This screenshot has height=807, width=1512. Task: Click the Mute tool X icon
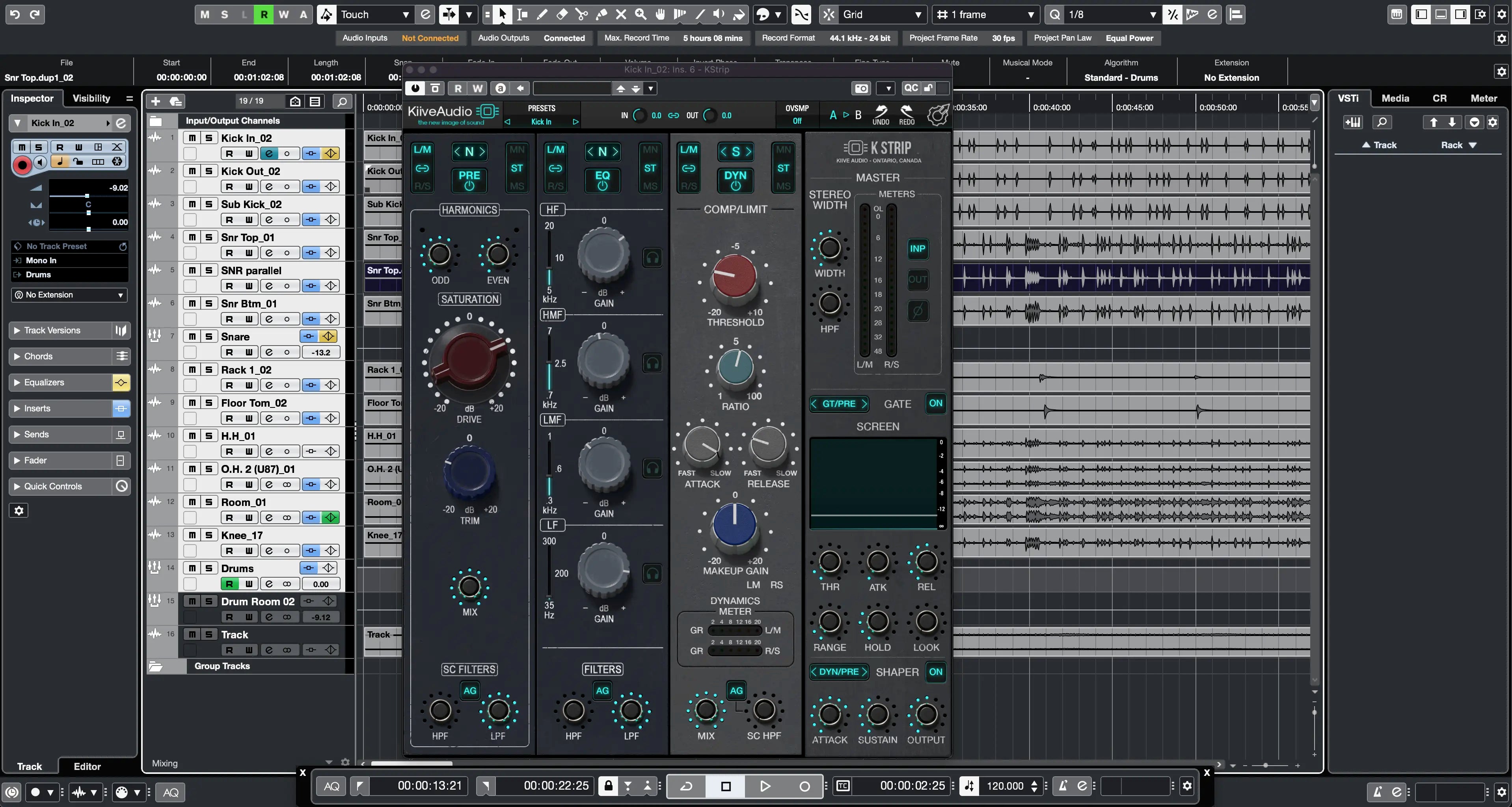(x=621, y=15)
